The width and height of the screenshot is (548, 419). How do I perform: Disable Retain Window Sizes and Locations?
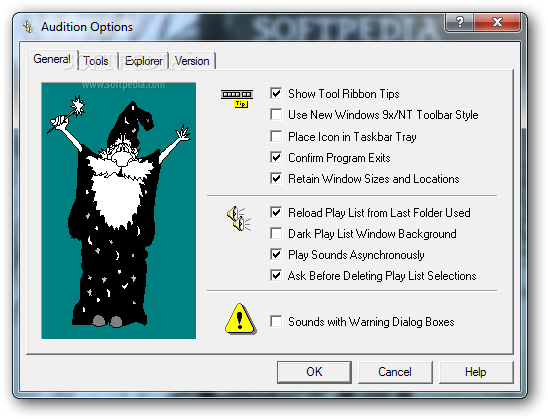click(x=276, y=179)
